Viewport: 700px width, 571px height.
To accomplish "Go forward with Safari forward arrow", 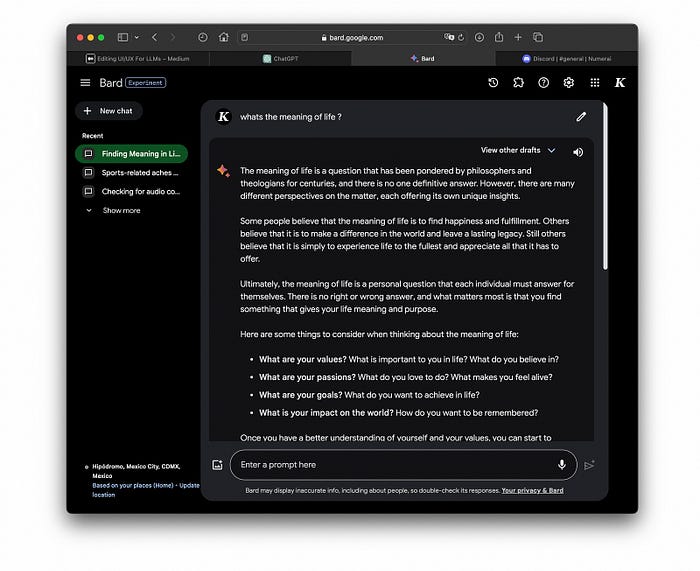I will (x=173, y=38).
